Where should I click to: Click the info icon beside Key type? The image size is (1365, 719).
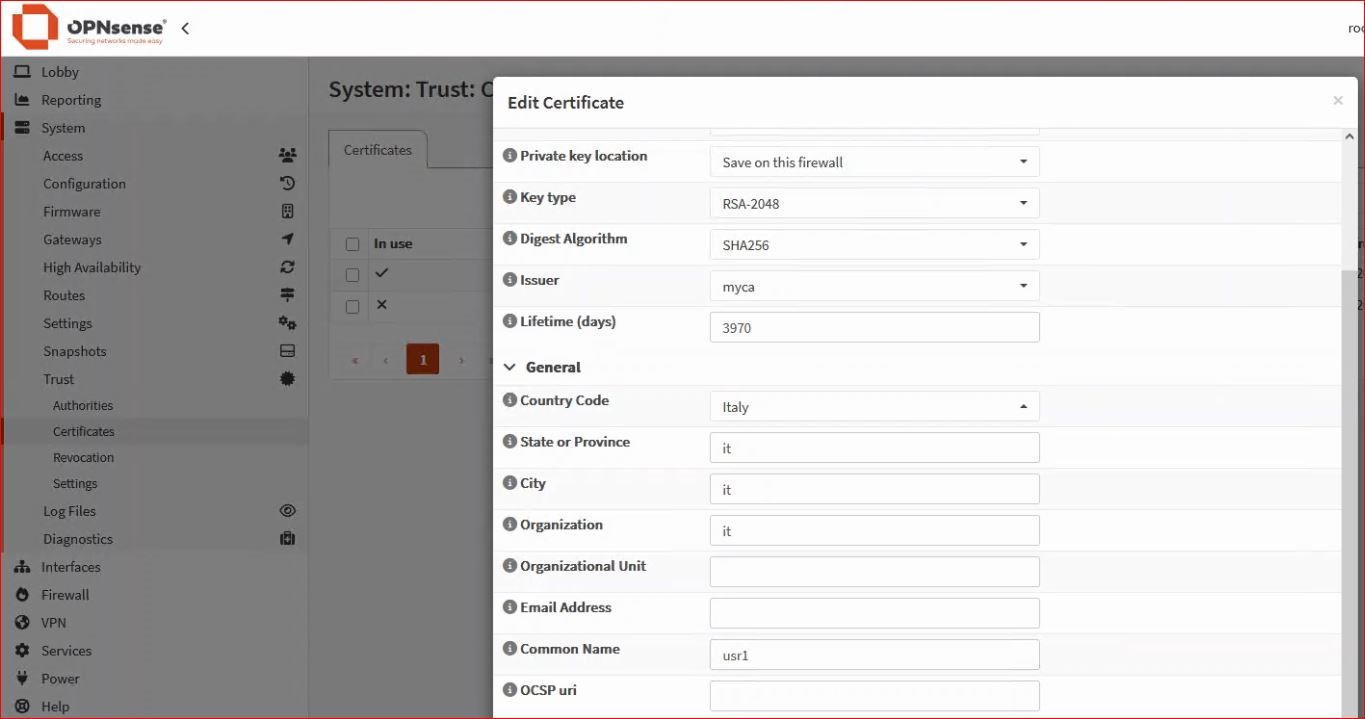tap(510, 198)
